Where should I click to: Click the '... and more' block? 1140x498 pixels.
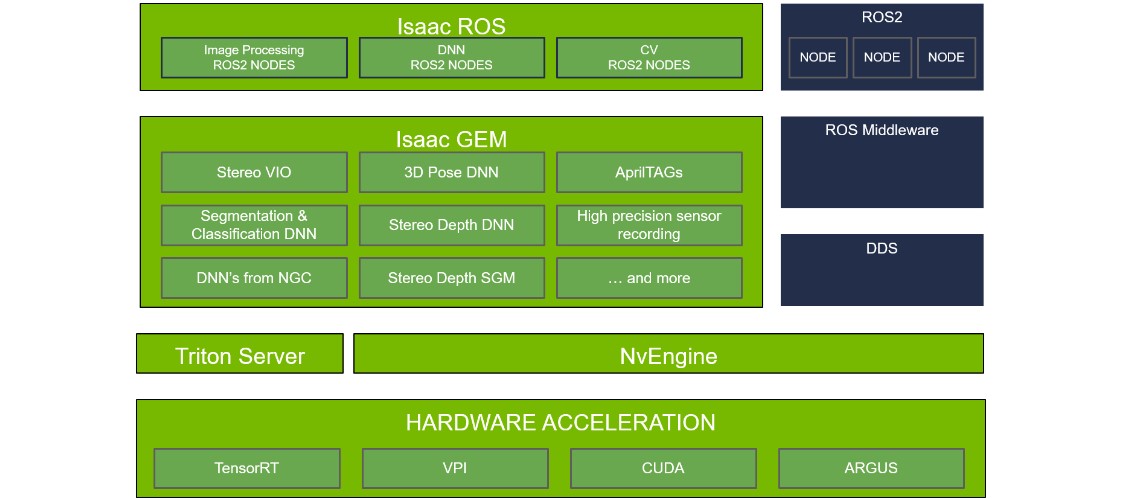(649, 278)
